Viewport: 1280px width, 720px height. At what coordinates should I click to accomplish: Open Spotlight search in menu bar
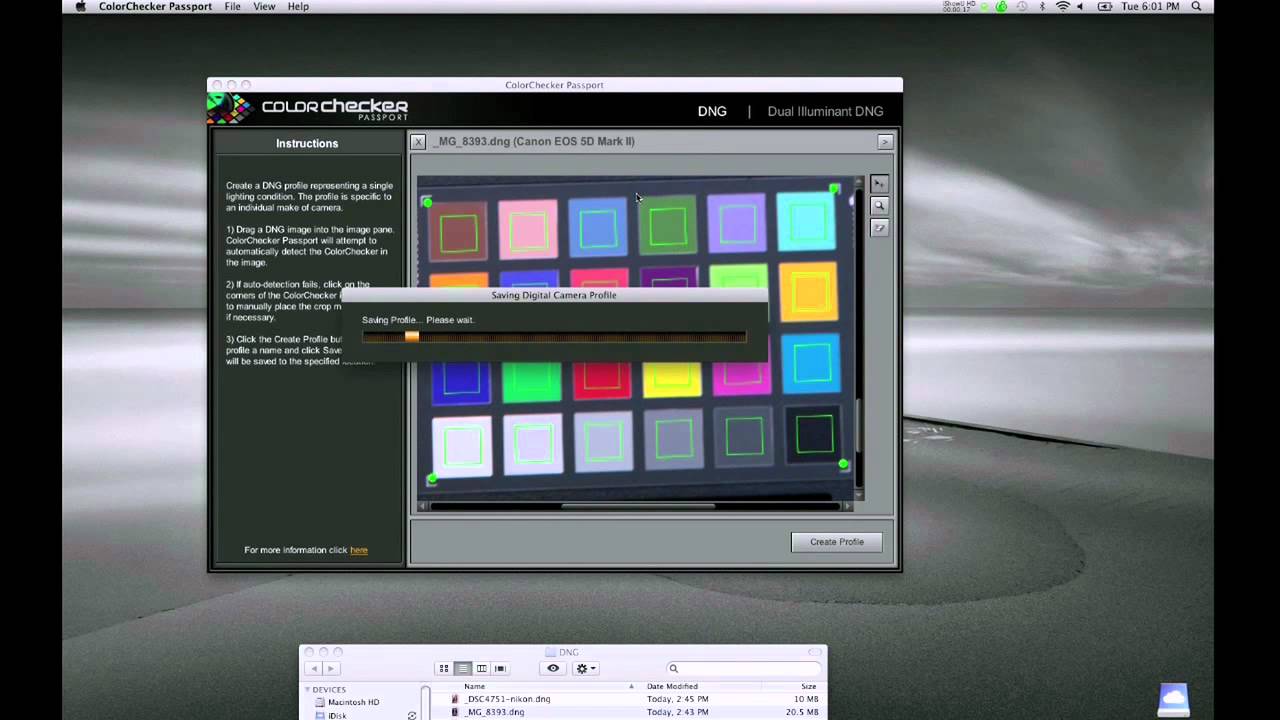(1196, 7)
